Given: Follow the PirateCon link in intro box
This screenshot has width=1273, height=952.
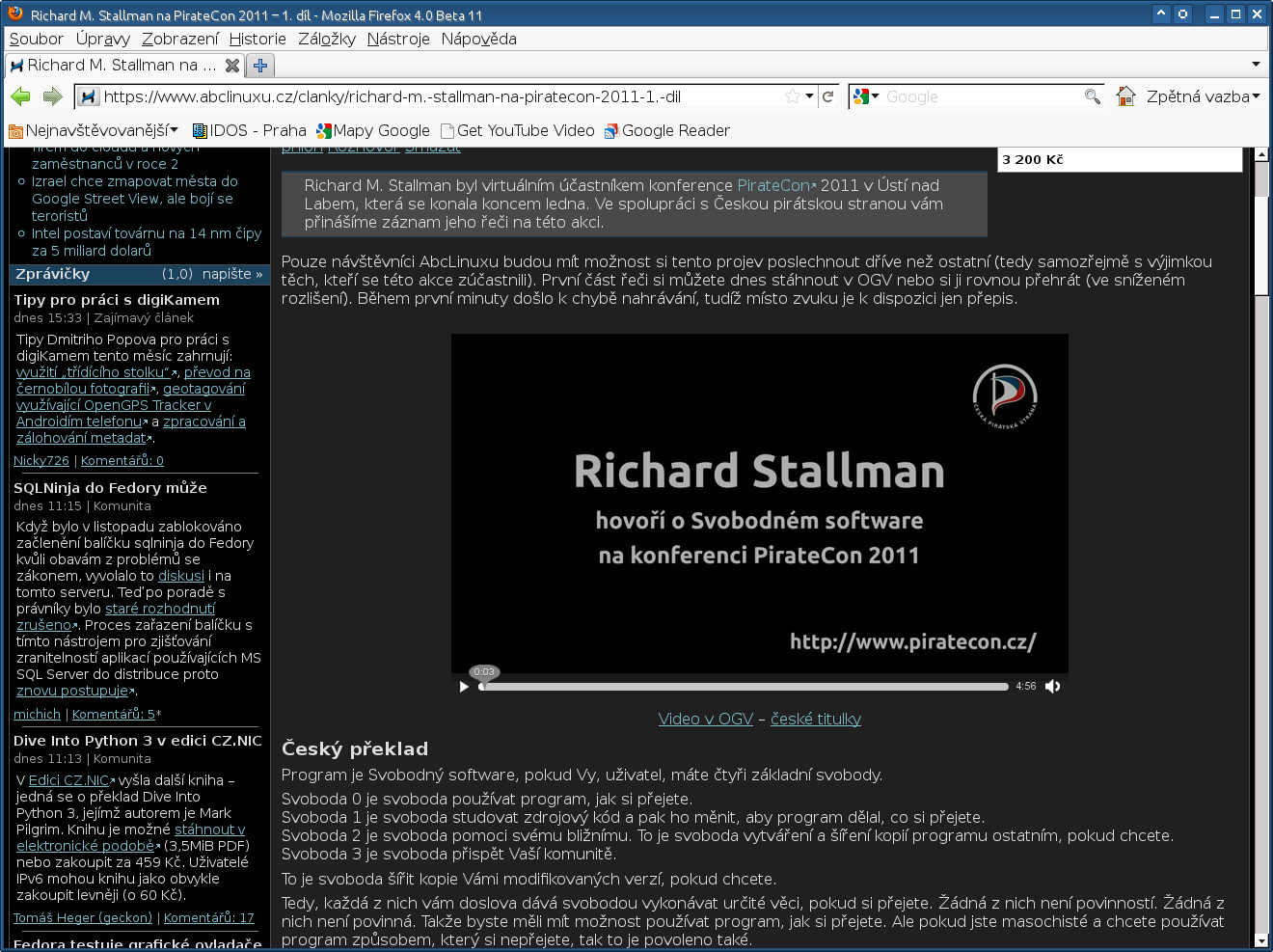Looking at the screenshot, I should click(x=776, y=185).
